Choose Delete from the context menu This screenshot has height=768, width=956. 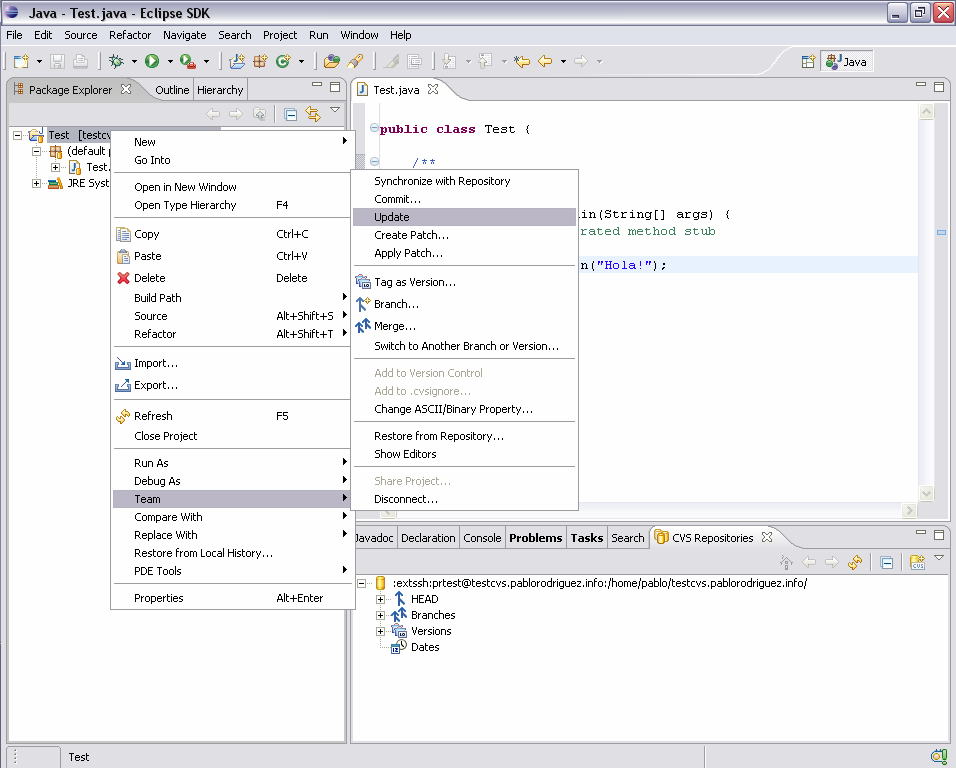coord(232,278)
